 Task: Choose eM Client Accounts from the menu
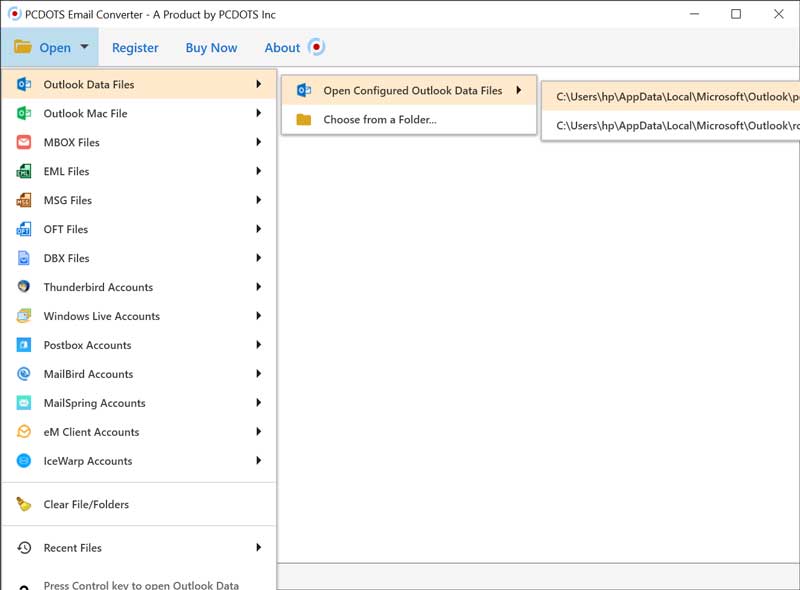pyautogui.click(x=139, y=432)
